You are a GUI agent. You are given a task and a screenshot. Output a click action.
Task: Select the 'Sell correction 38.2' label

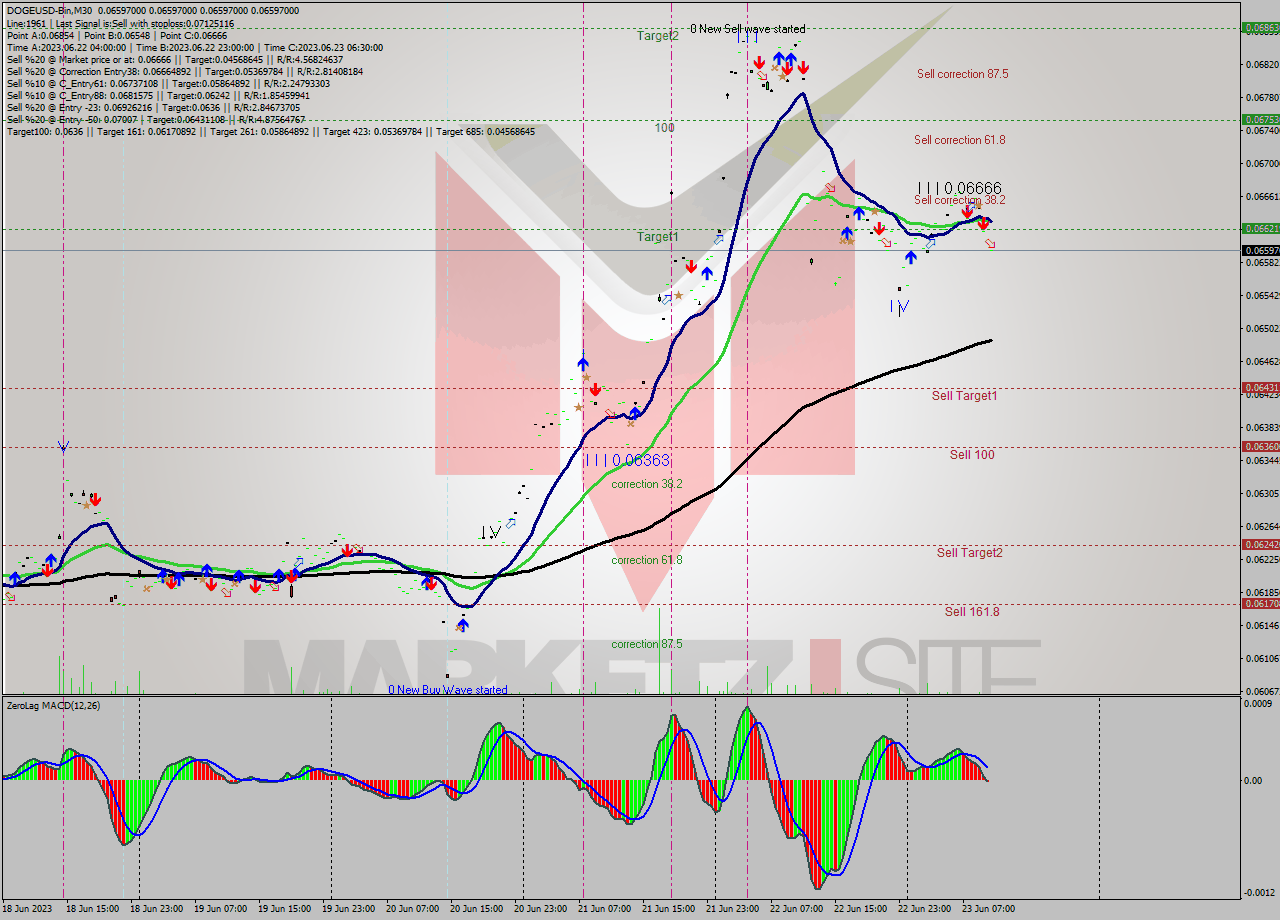(960, 200)
